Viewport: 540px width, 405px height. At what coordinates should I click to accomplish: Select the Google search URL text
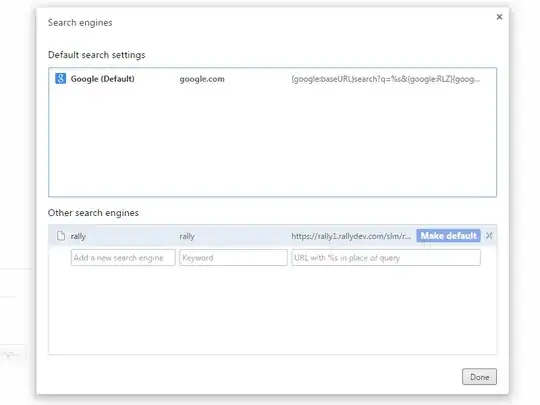(385, 79)
